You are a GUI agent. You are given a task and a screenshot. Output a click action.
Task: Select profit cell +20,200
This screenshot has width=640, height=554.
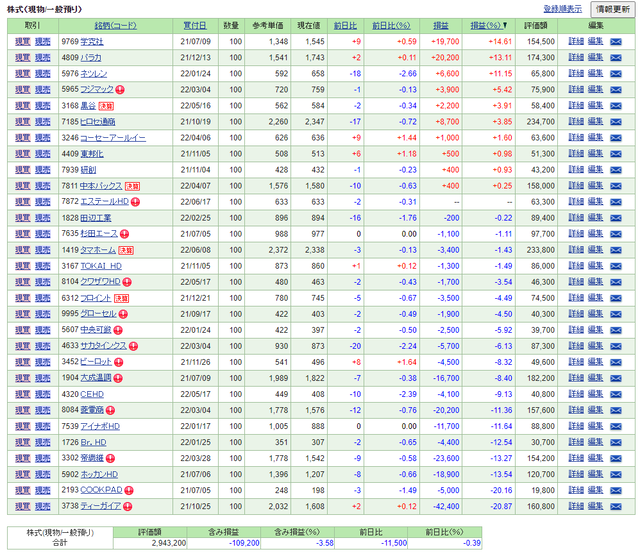[x=445, y=58]
